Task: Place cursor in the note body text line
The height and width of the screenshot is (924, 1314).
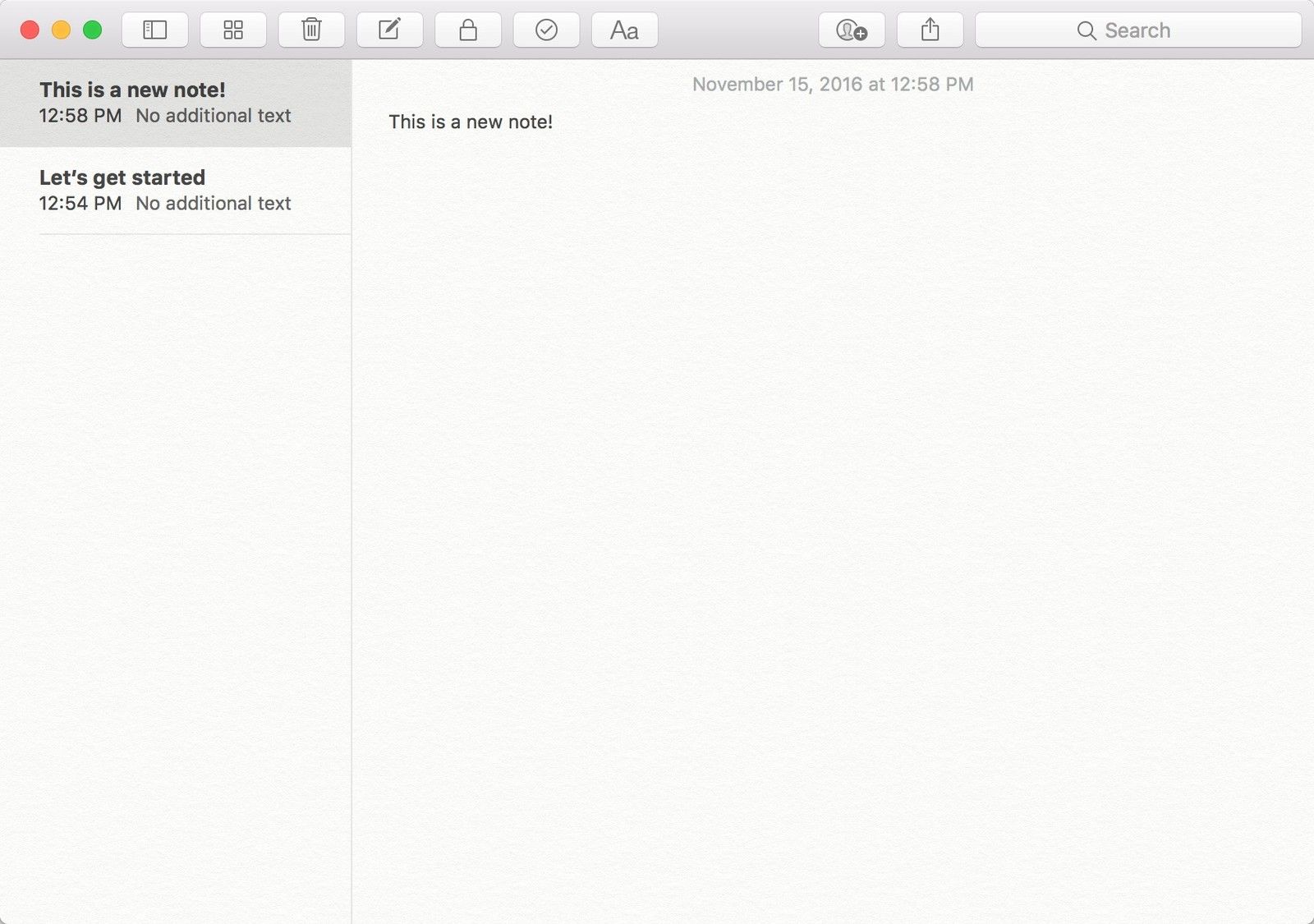Action: [471, 122]
